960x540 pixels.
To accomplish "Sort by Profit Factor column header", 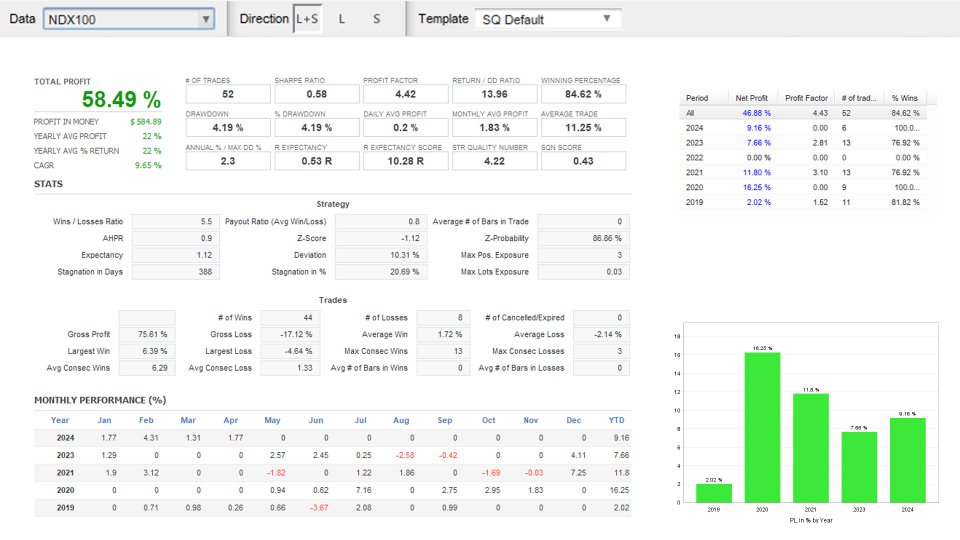I will pyautogui.click(x=806, y=98).
